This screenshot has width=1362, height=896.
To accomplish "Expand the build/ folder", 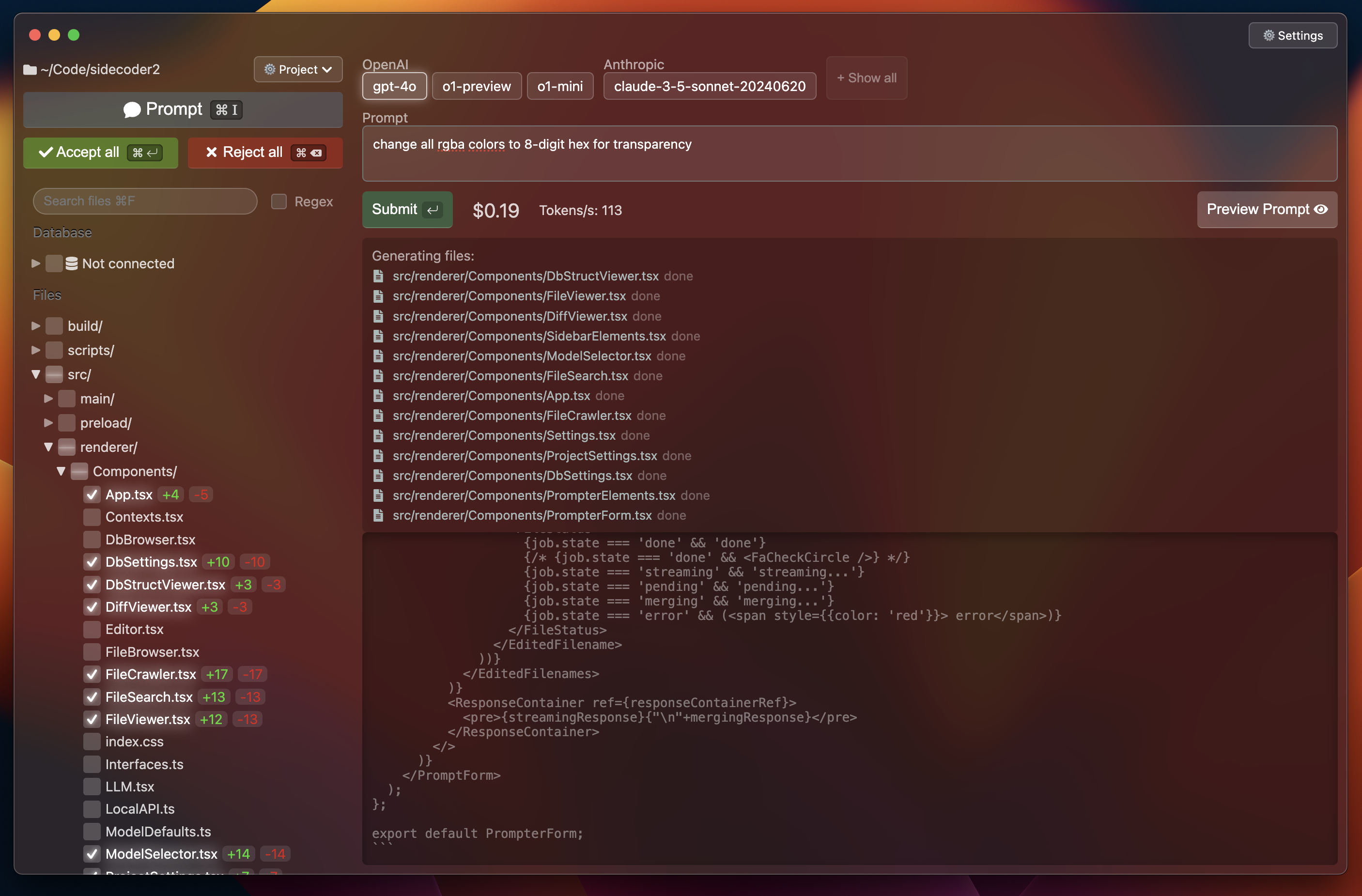I will (35, 326).
